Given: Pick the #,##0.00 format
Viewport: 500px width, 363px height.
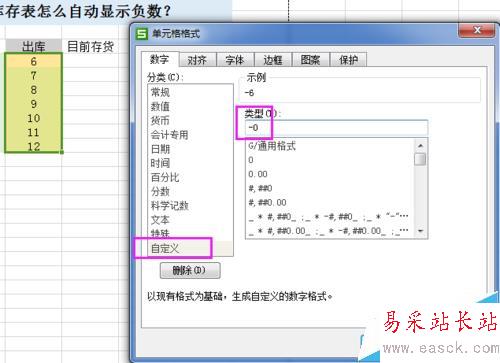Looking at the screenshot, I should pos(330,203).
